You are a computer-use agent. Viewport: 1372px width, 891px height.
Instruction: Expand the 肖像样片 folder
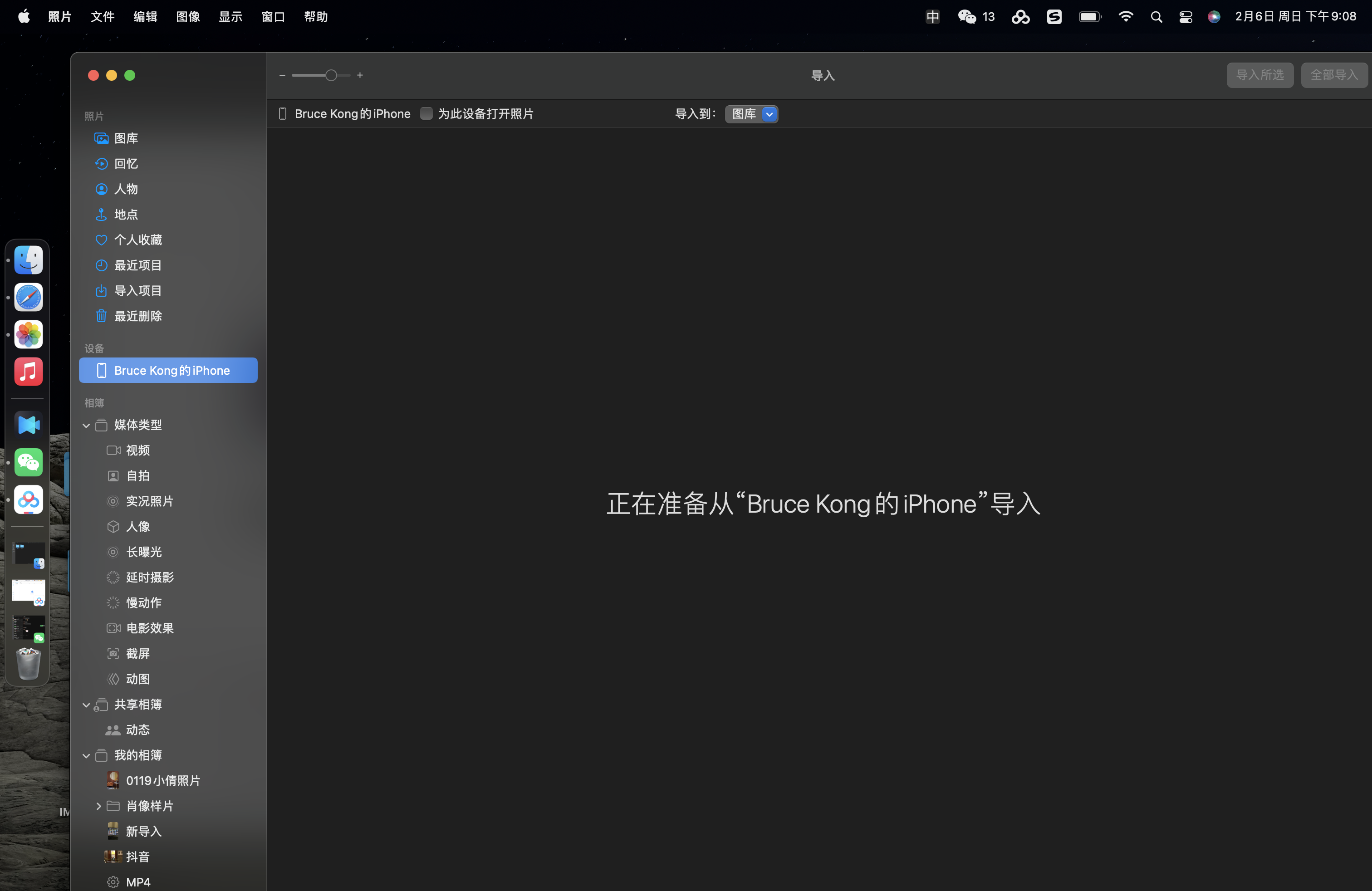click(98, 806)
